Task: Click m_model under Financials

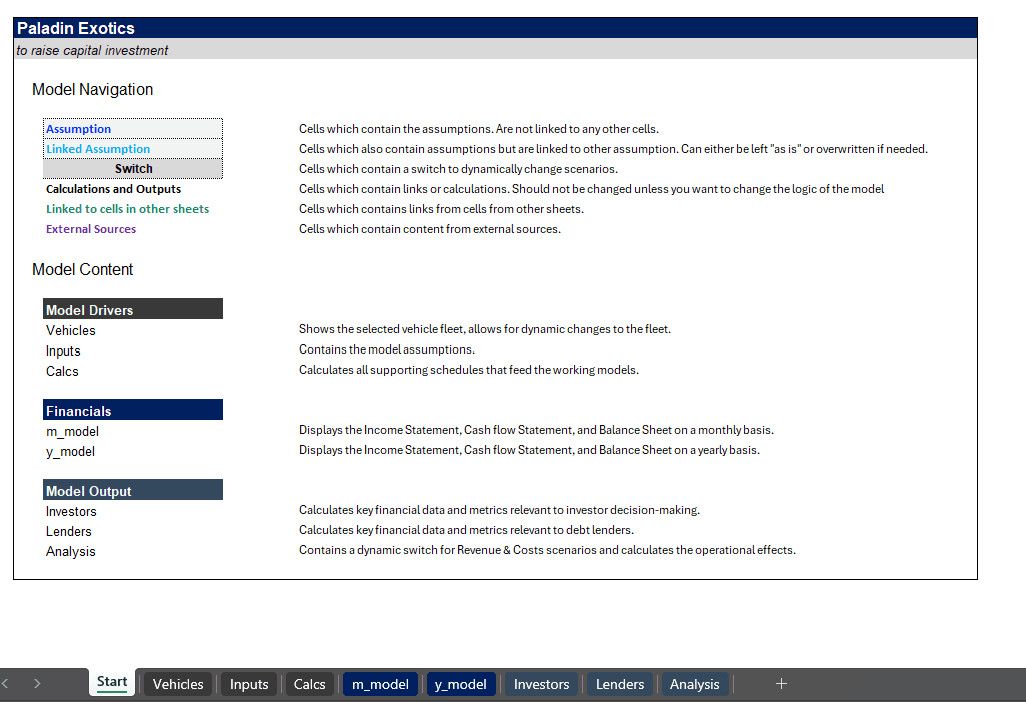Action: [x=72, y=432]
